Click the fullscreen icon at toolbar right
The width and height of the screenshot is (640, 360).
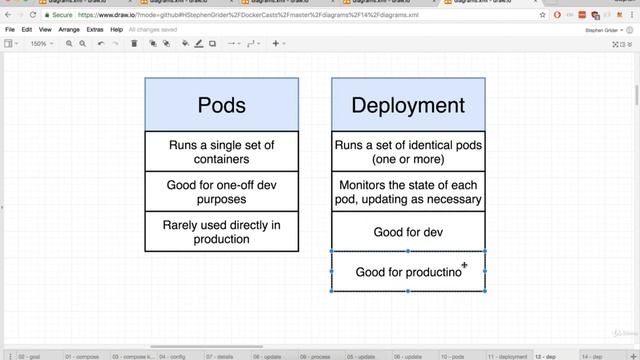[616, 44]
